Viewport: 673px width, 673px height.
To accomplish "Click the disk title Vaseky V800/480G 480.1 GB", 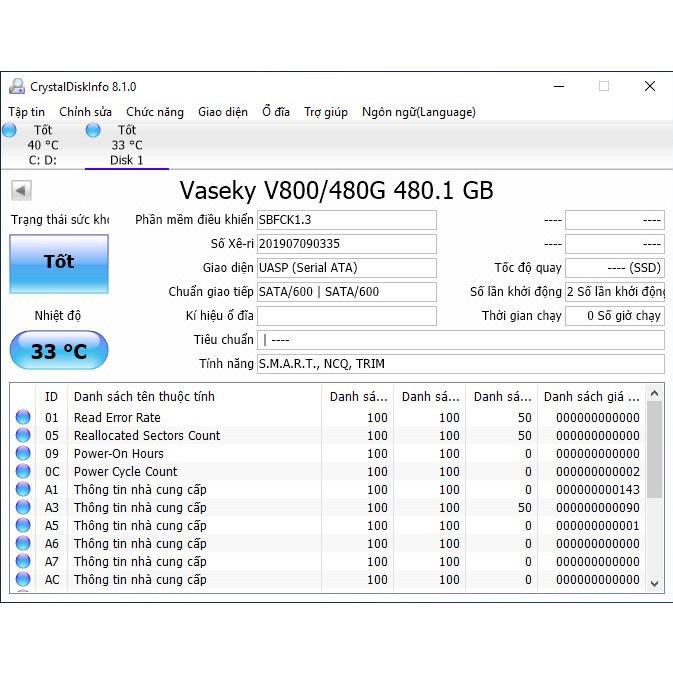I will 336,190.
